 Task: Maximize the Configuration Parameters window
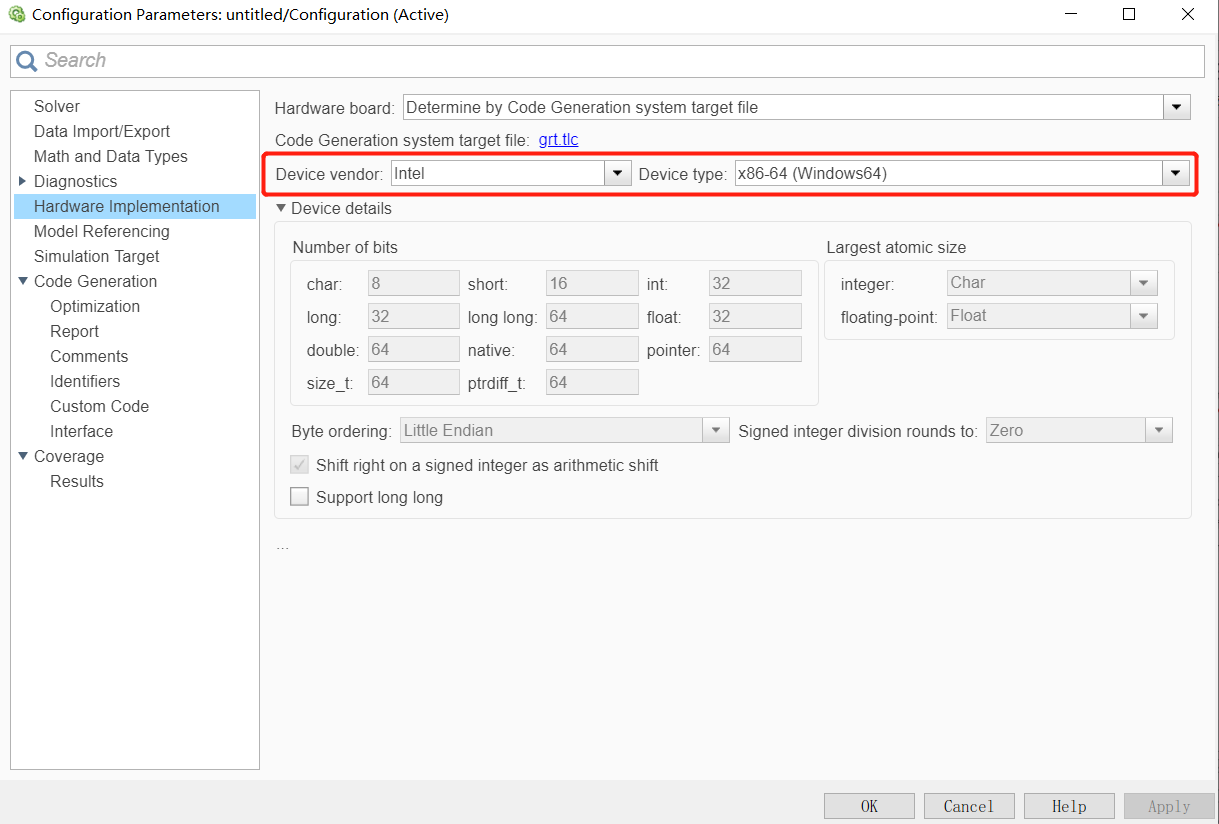pyautogui.click(x=1129, y=15)
